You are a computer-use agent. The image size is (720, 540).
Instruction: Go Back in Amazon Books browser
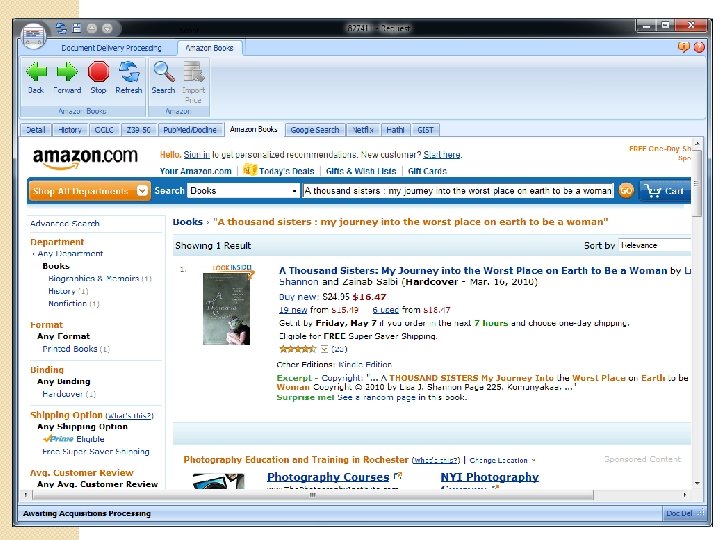(36, 78)
